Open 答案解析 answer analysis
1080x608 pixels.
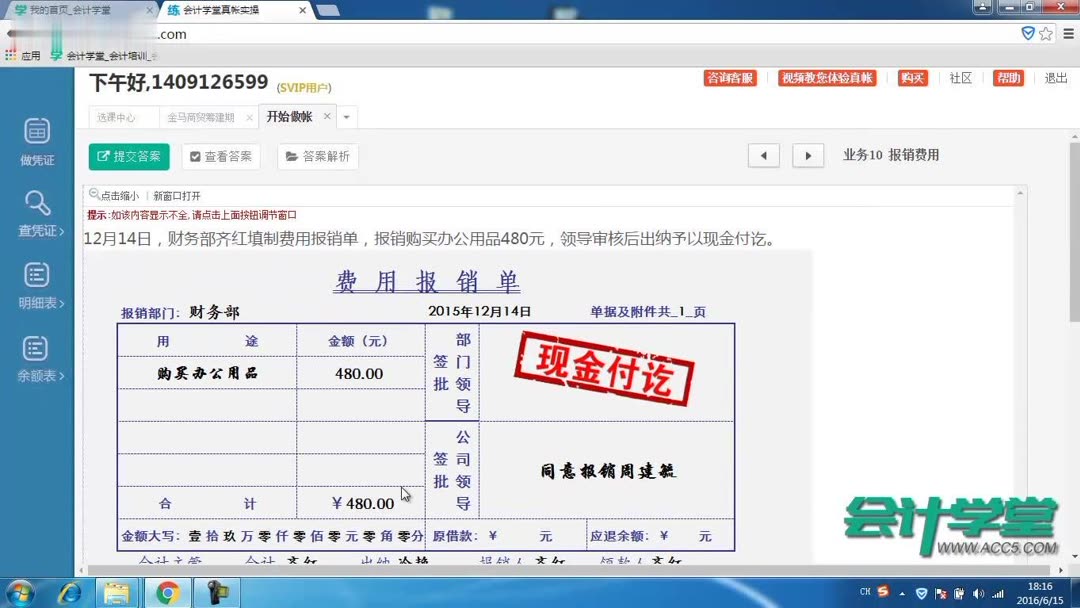pyautogui.click(x=317, y=156)
